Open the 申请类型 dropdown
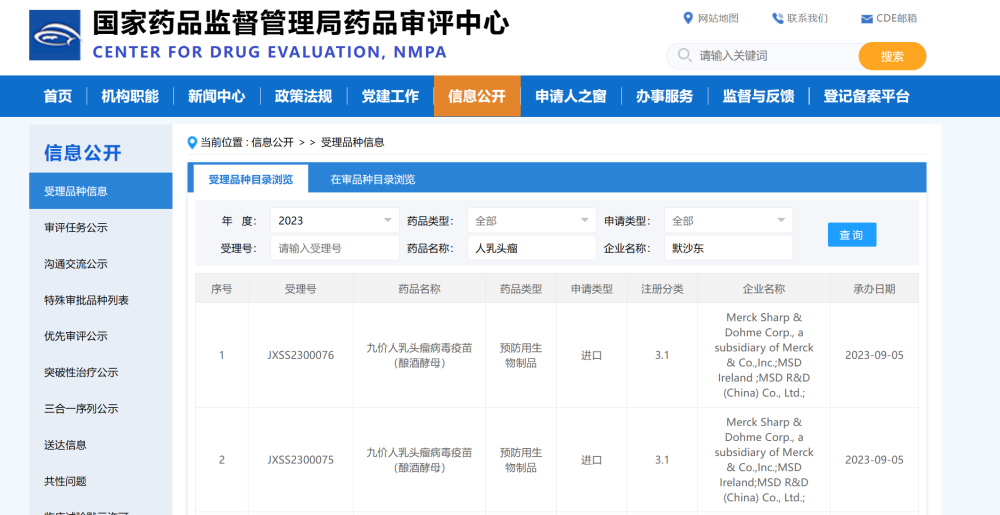 point(728,221)
